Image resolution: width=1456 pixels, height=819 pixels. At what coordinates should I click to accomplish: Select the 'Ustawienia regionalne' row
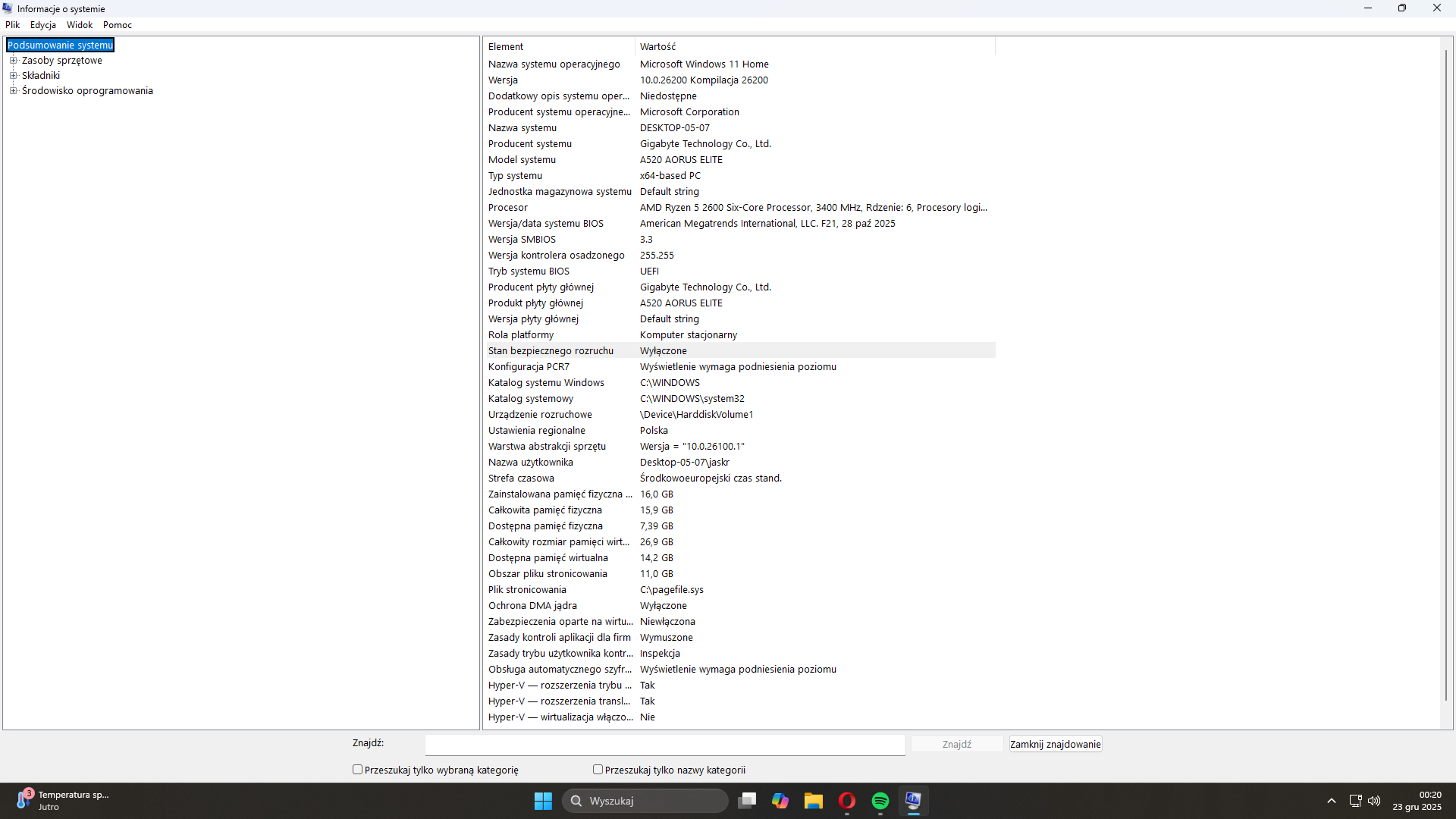pos(740,431)
